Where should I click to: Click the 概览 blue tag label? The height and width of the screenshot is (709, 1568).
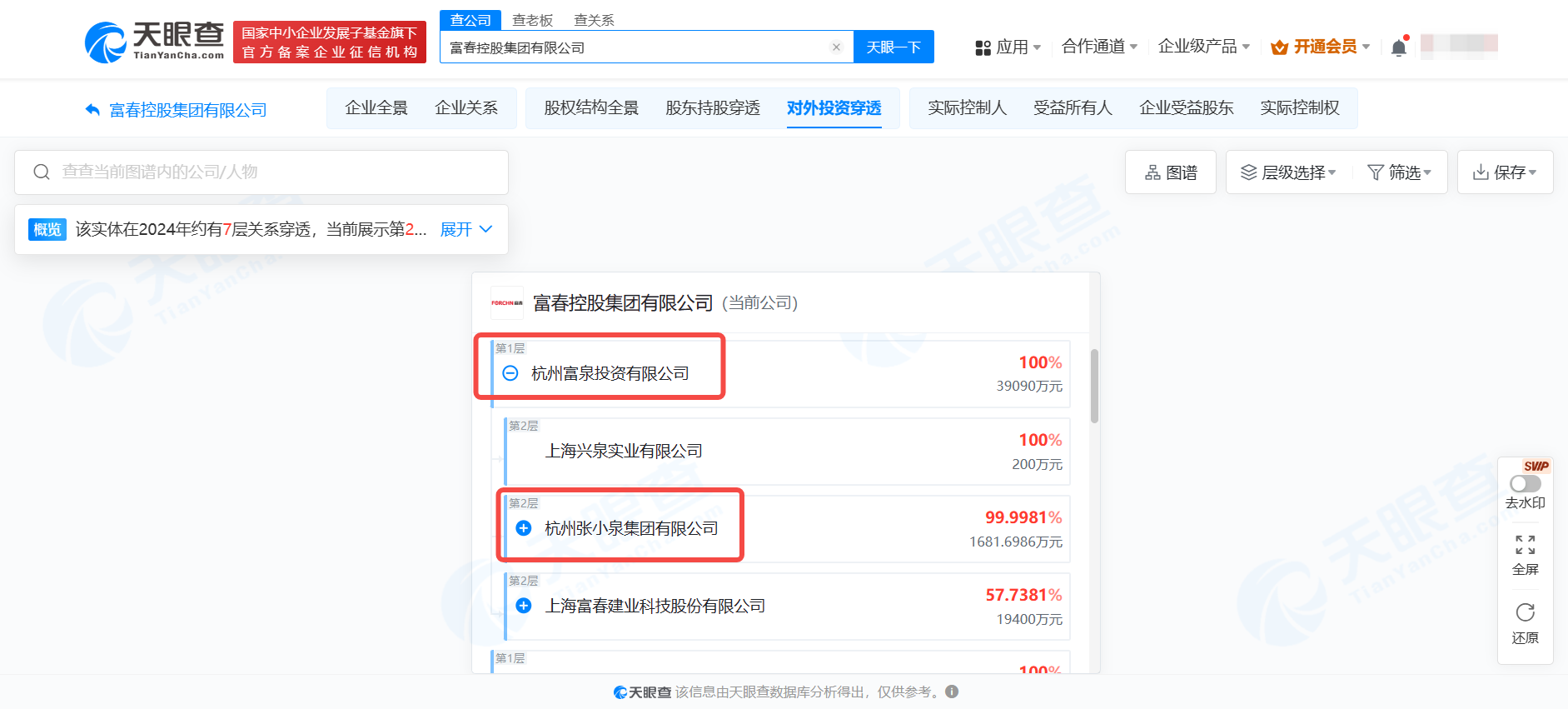pos(47,229)
